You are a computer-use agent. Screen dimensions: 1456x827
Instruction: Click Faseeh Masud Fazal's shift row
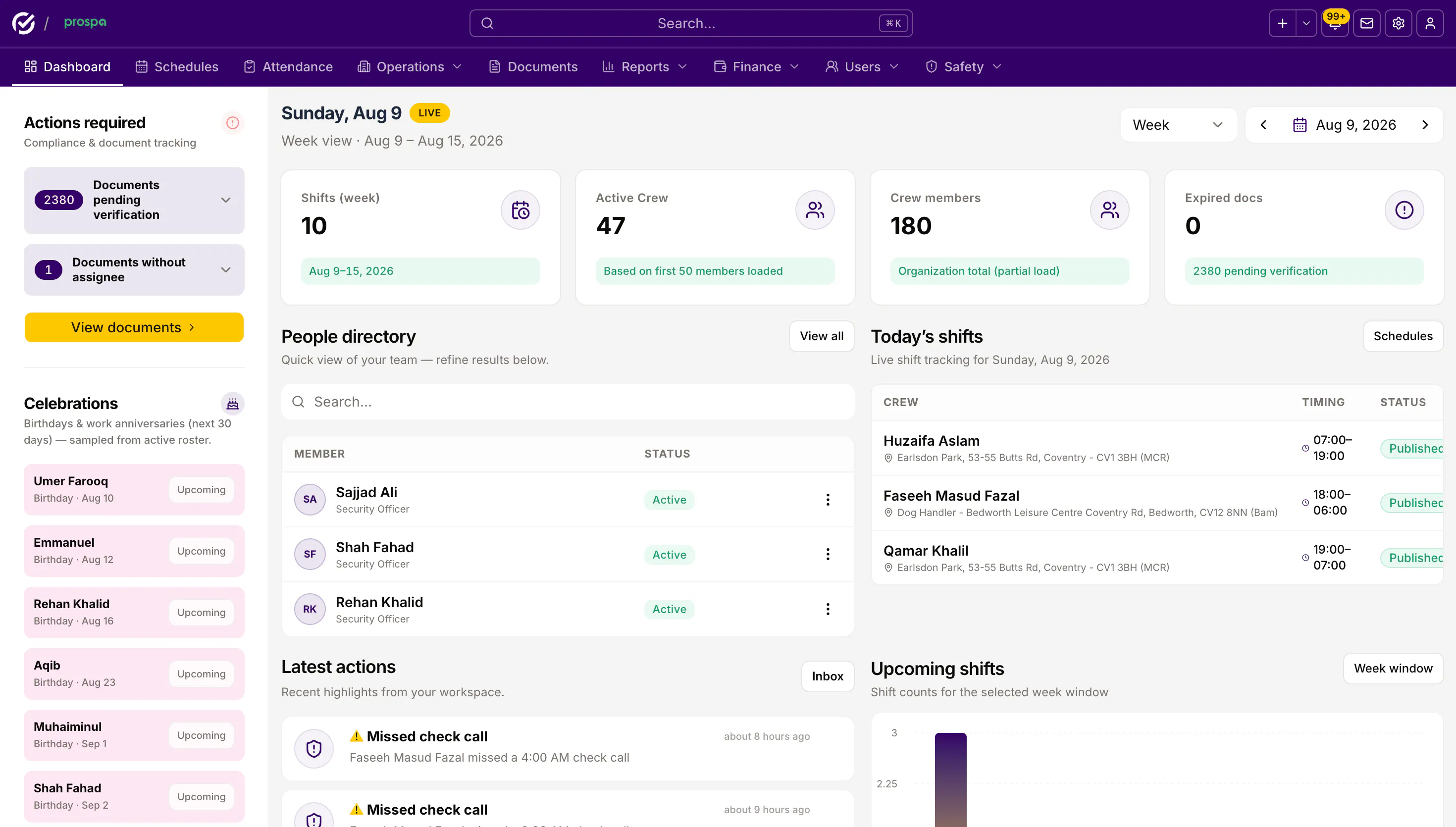click(x=1157, y=503)
